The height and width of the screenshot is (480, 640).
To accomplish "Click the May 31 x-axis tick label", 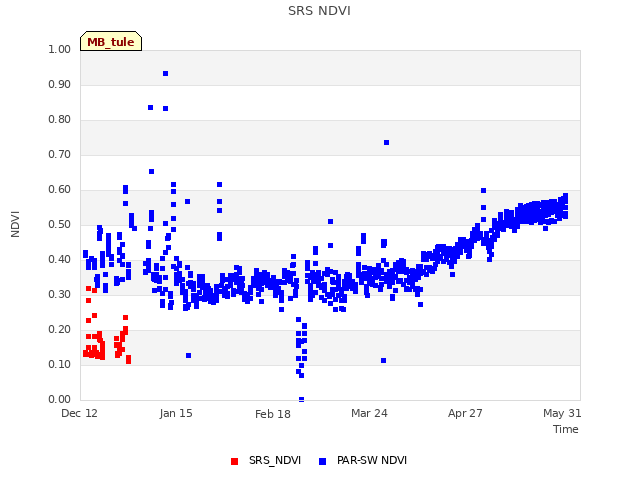I will [562, 413].
